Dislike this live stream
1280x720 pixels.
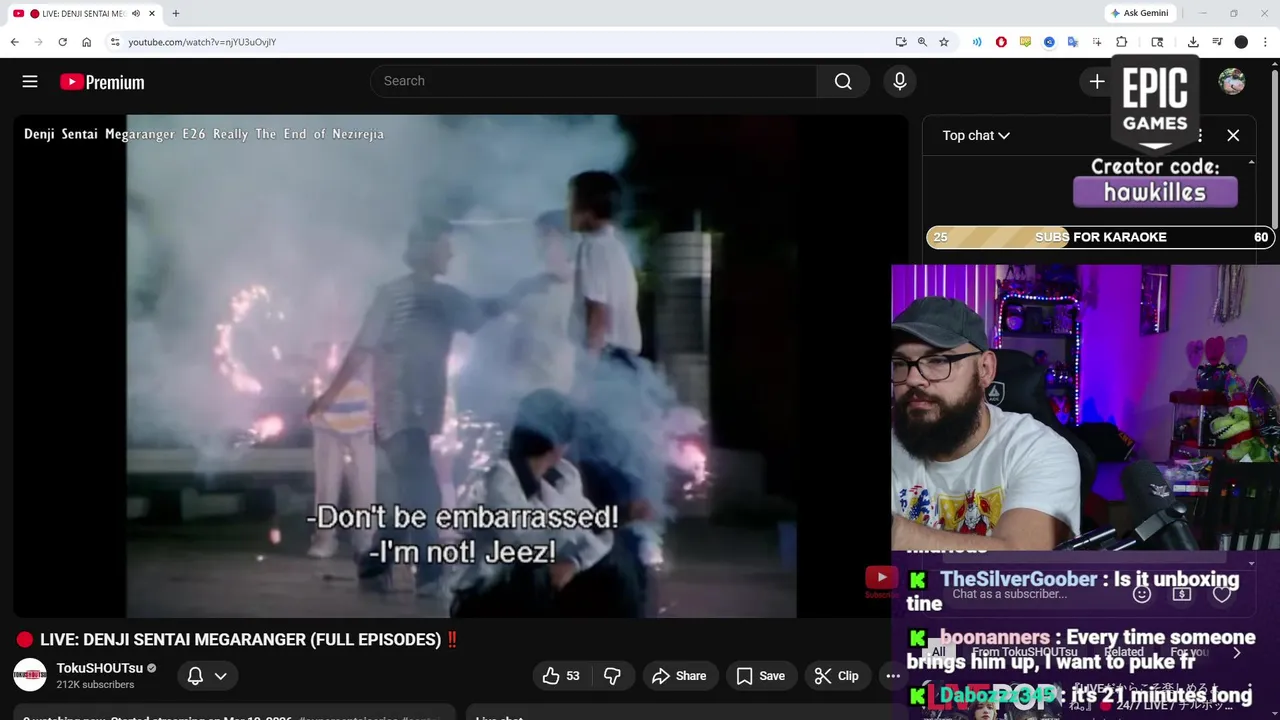point(612,676)
